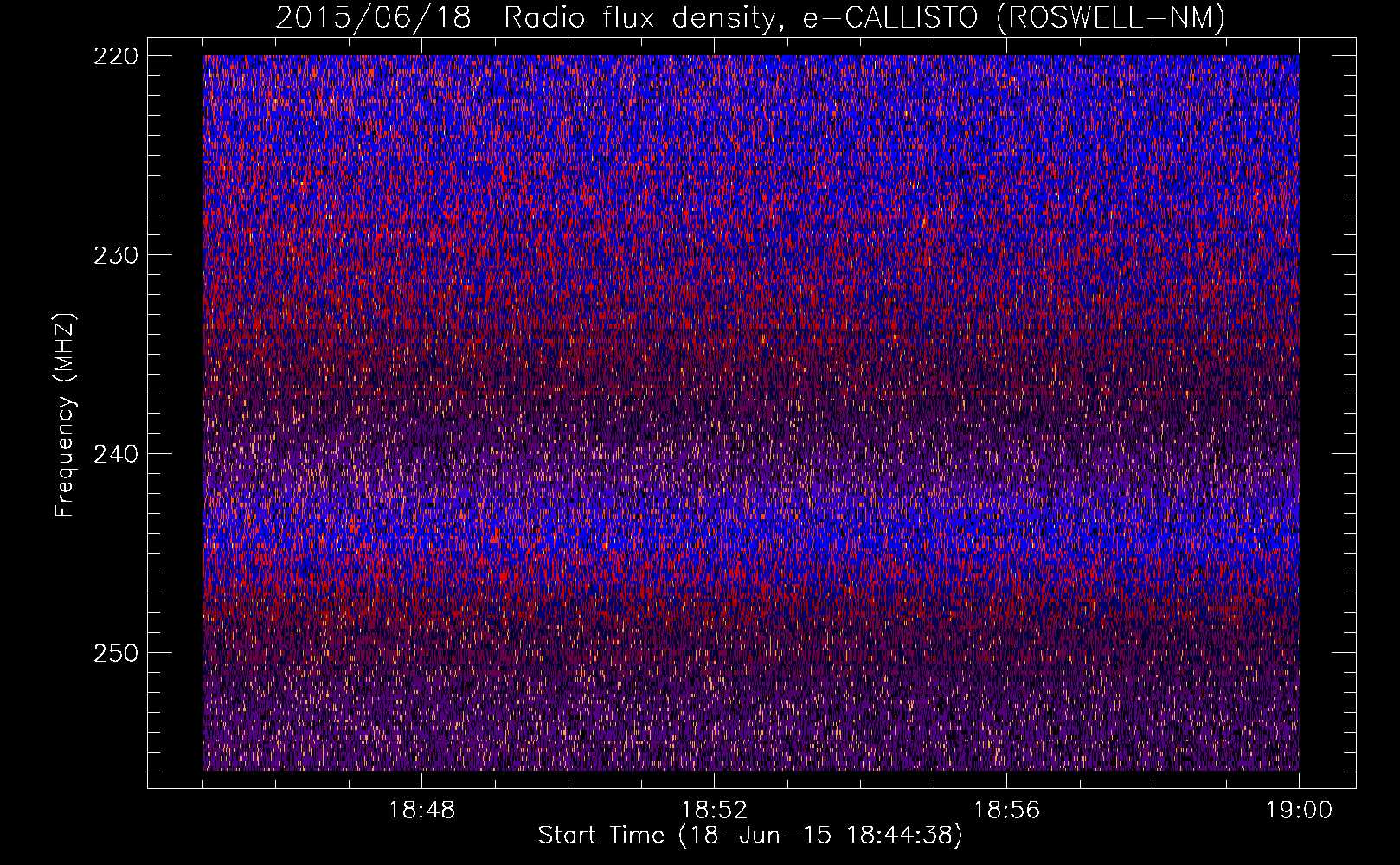Click the 18:52 time tick label

[x=714, y=811]
